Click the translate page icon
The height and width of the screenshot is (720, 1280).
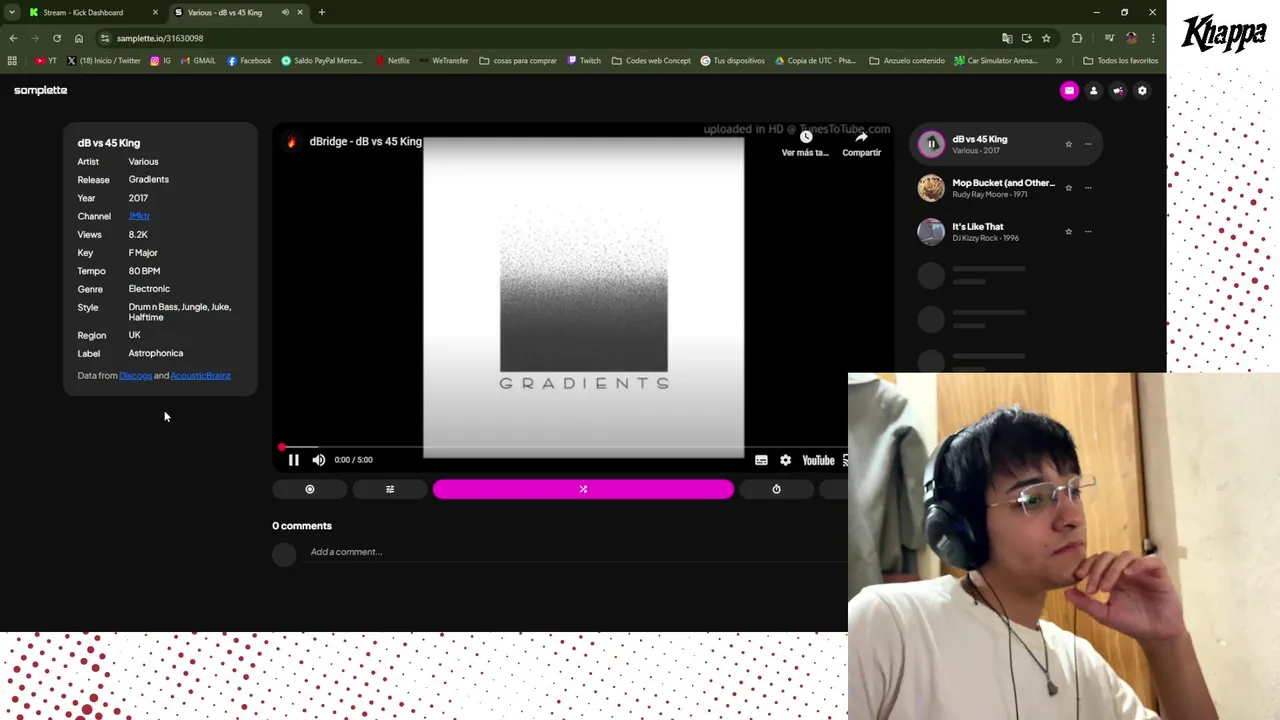[x=1007, y=38]
